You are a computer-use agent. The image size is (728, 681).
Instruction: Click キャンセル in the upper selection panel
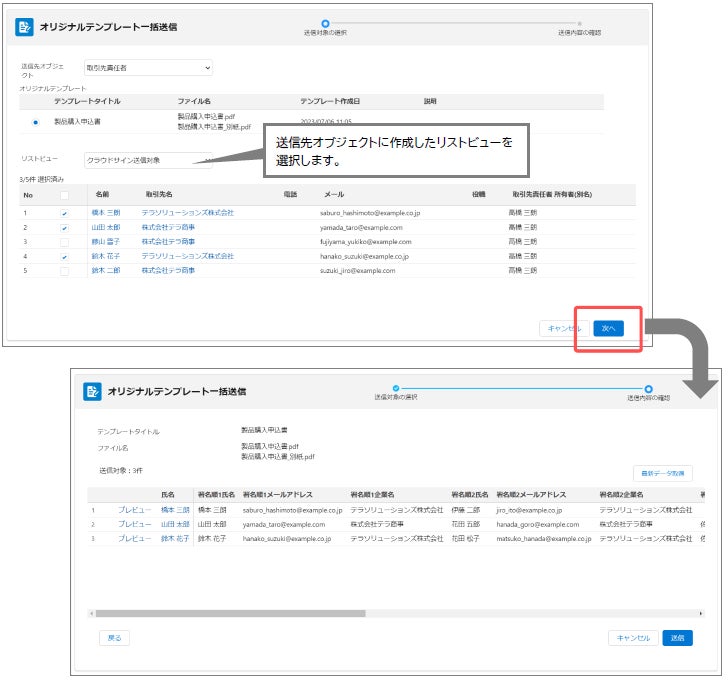564,328
